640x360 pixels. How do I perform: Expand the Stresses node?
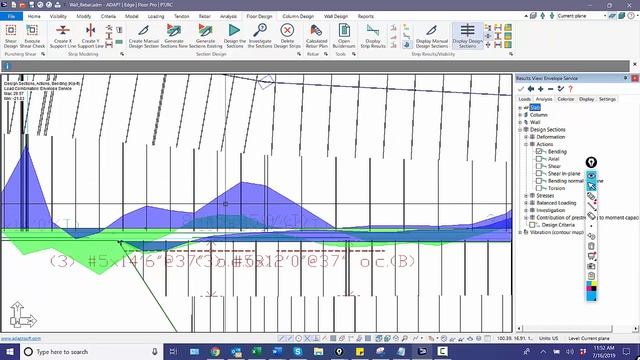[526, 196]
